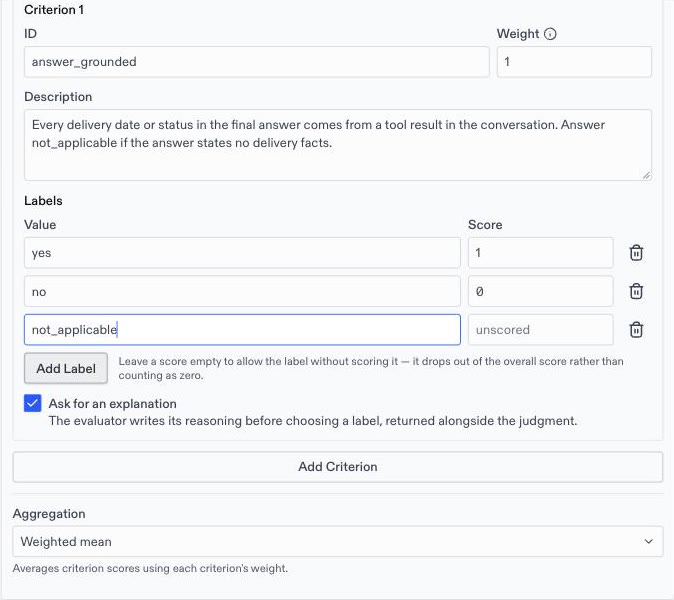The height and width of the screenshot is (600, 674).
Task: Click the 'Labels' section heading
Action: pyautogui.click(x=43, y=201)
